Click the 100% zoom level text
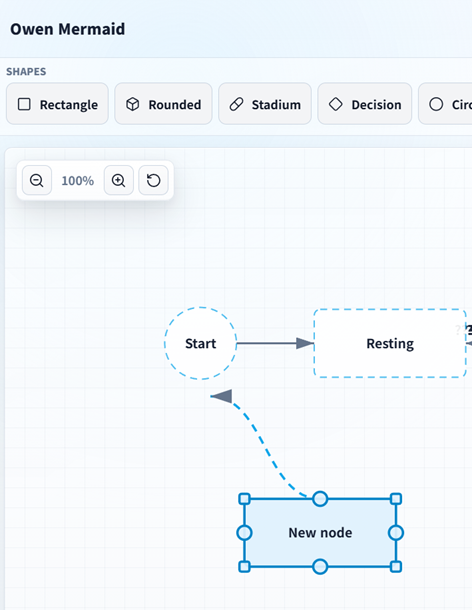Viewport: 474px width, 610px height. coord(78,181)
